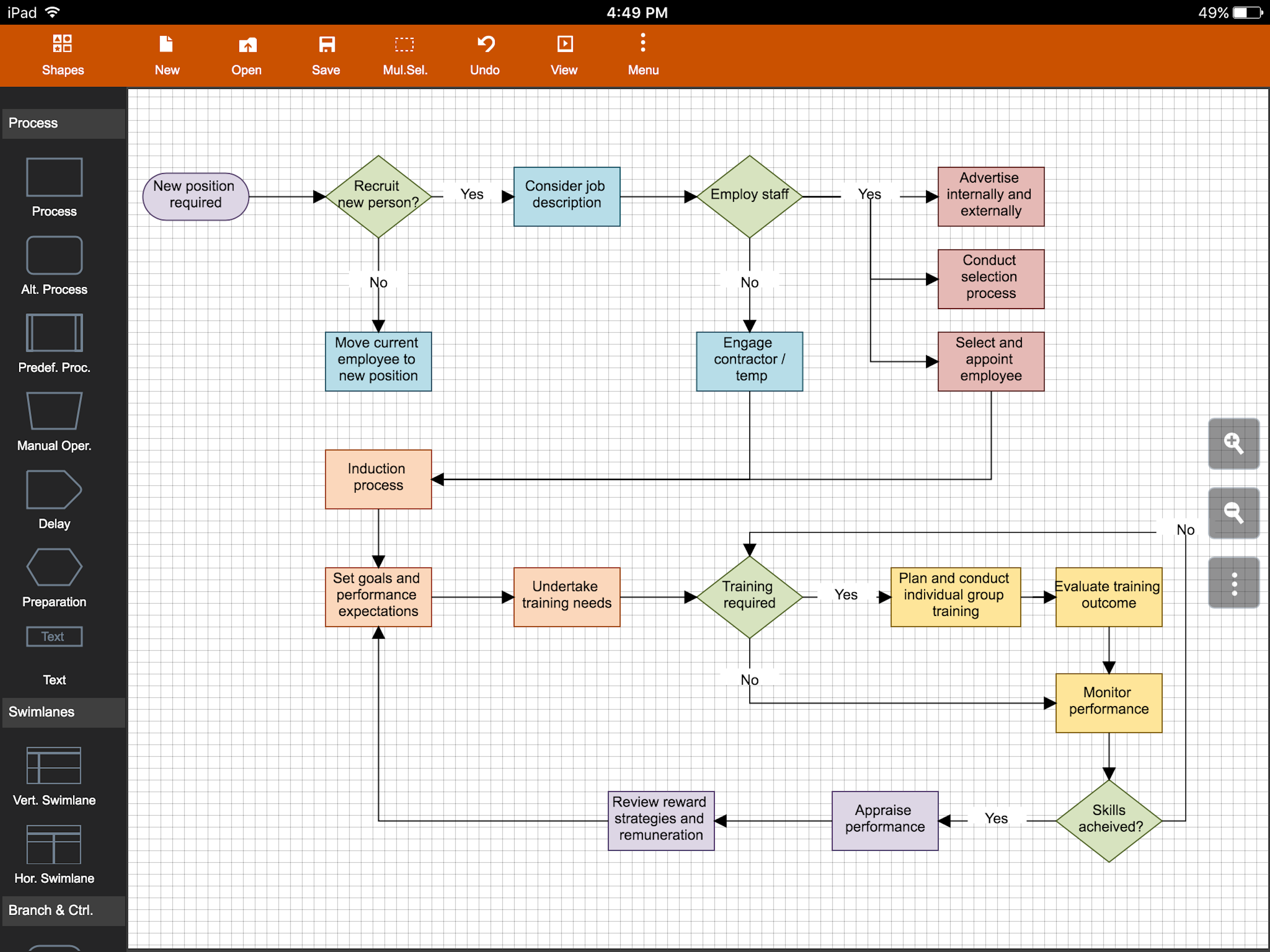Select the Manual Oper. trapezoid shape
1270x952 pixels.
(54, 411)
